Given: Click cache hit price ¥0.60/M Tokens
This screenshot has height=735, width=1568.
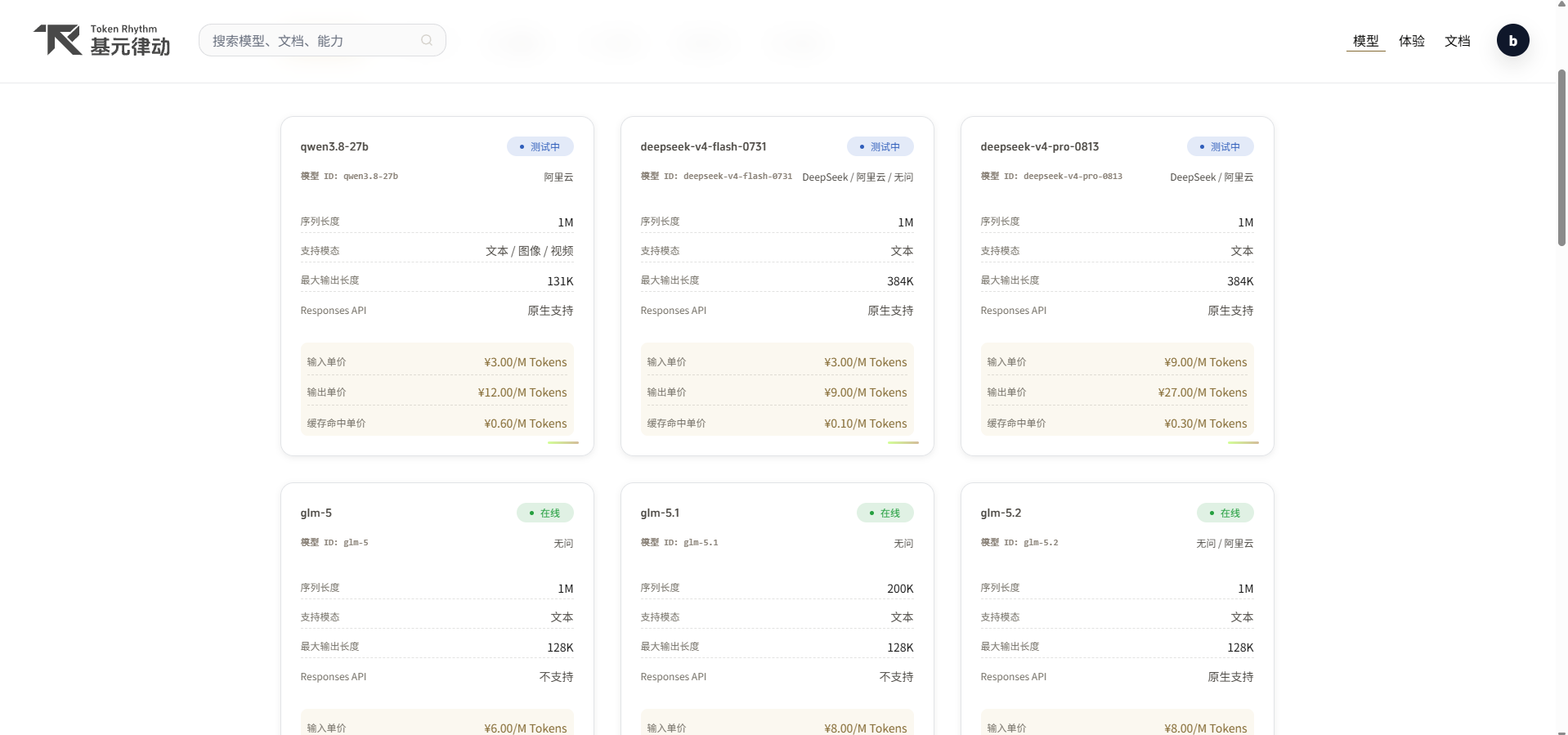Looking at the screenshot, I should click(x=526, y=424).
